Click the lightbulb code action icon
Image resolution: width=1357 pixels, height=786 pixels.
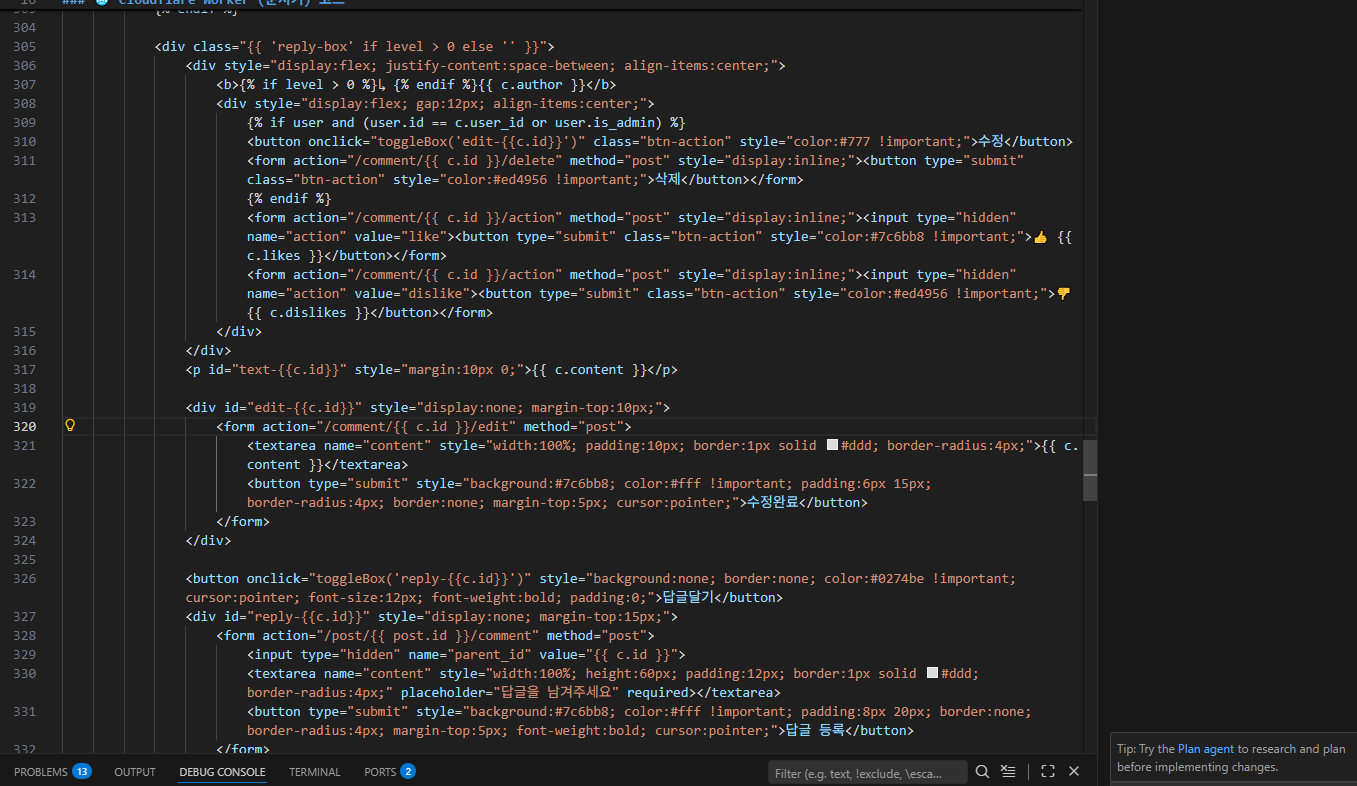click(x=70, y=426)
